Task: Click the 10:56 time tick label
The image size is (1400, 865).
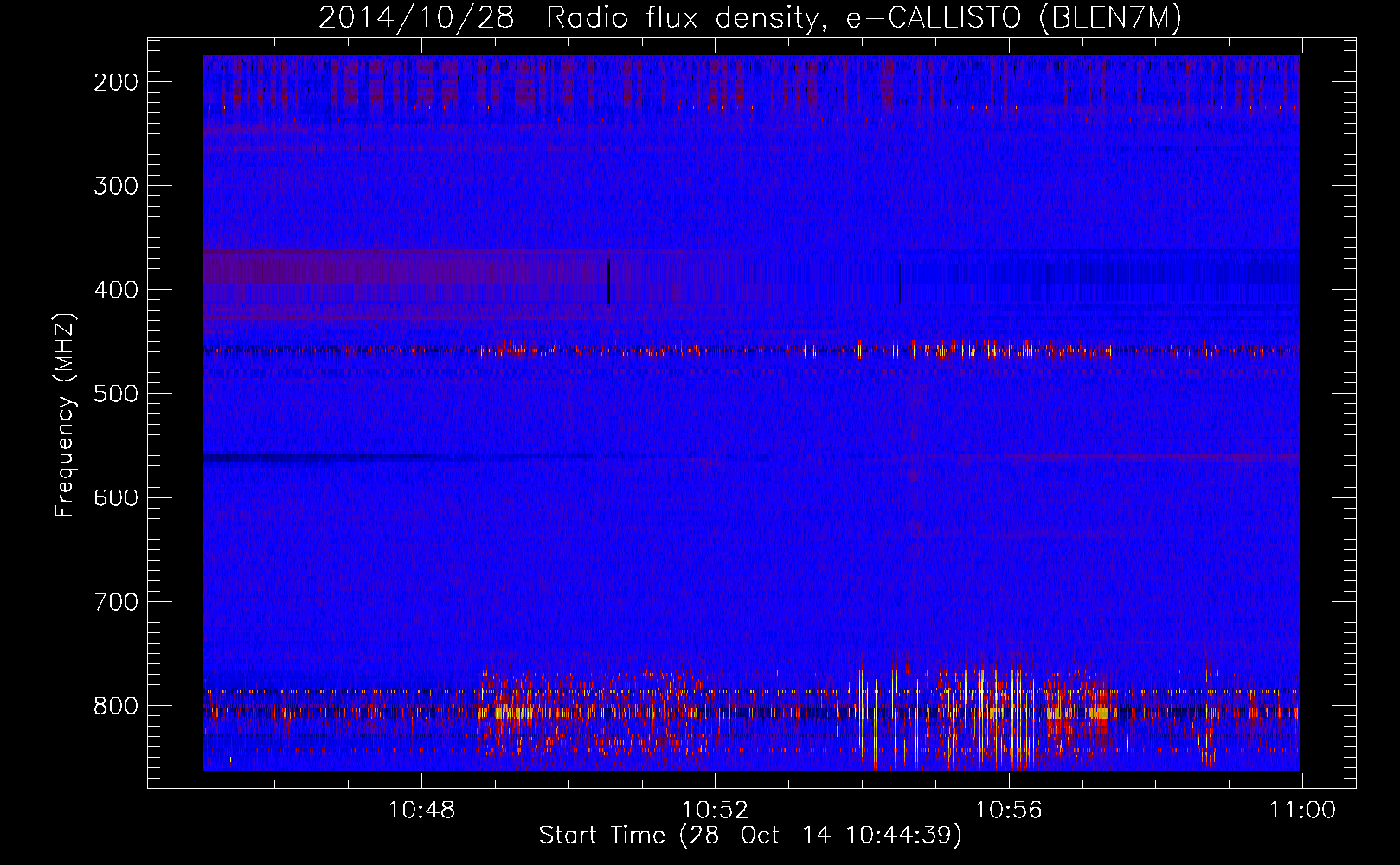Action: coord(1008,811)
